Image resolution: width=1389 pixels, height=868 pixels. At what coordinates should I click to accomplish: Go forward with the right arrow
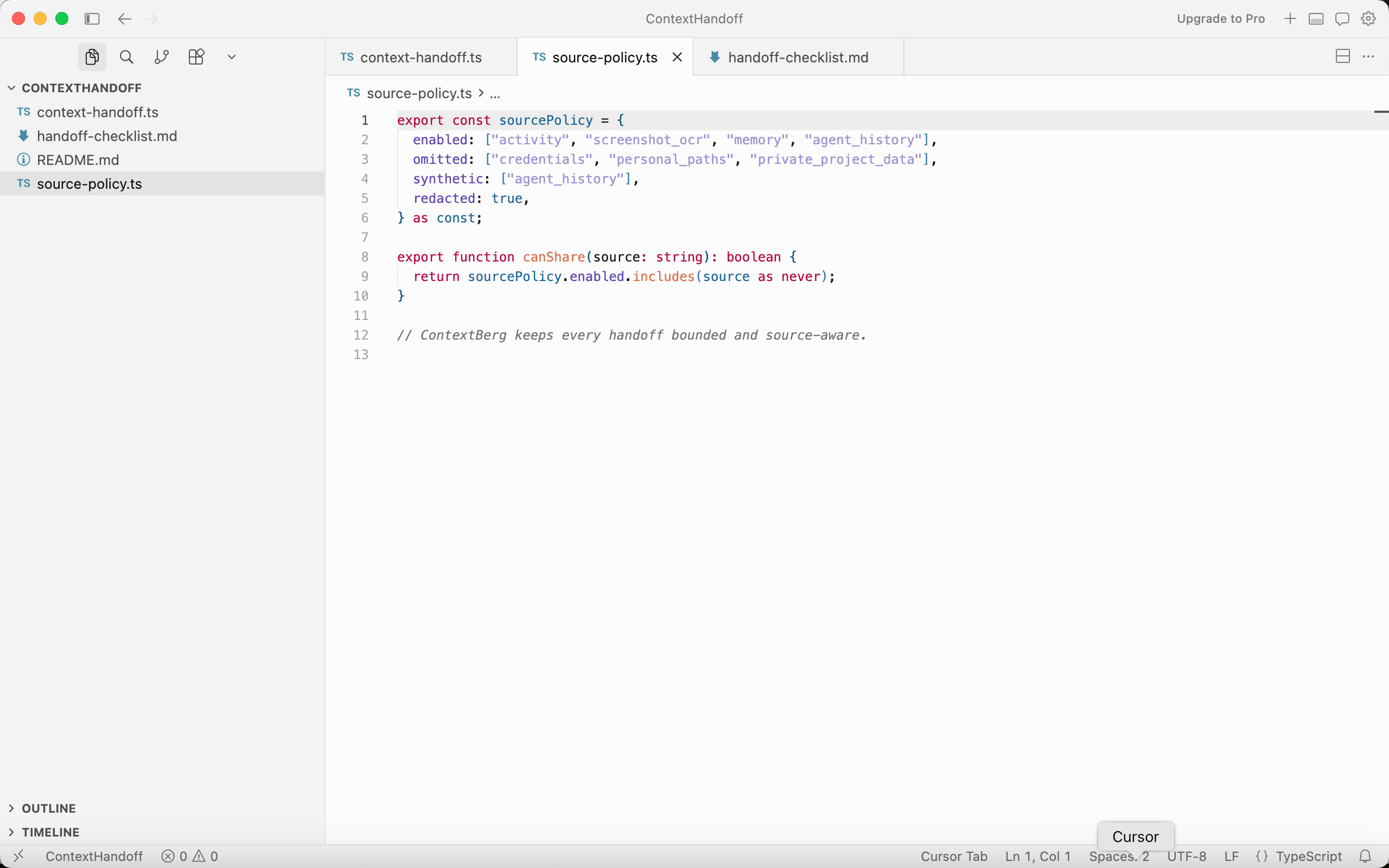pos(151,19)
